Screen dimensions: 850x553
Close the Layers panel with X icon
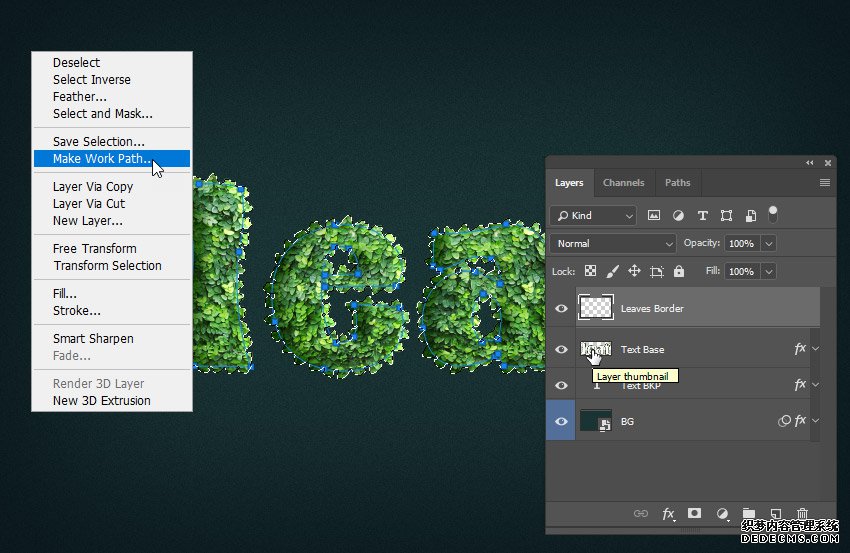click(x=828, y=163)
